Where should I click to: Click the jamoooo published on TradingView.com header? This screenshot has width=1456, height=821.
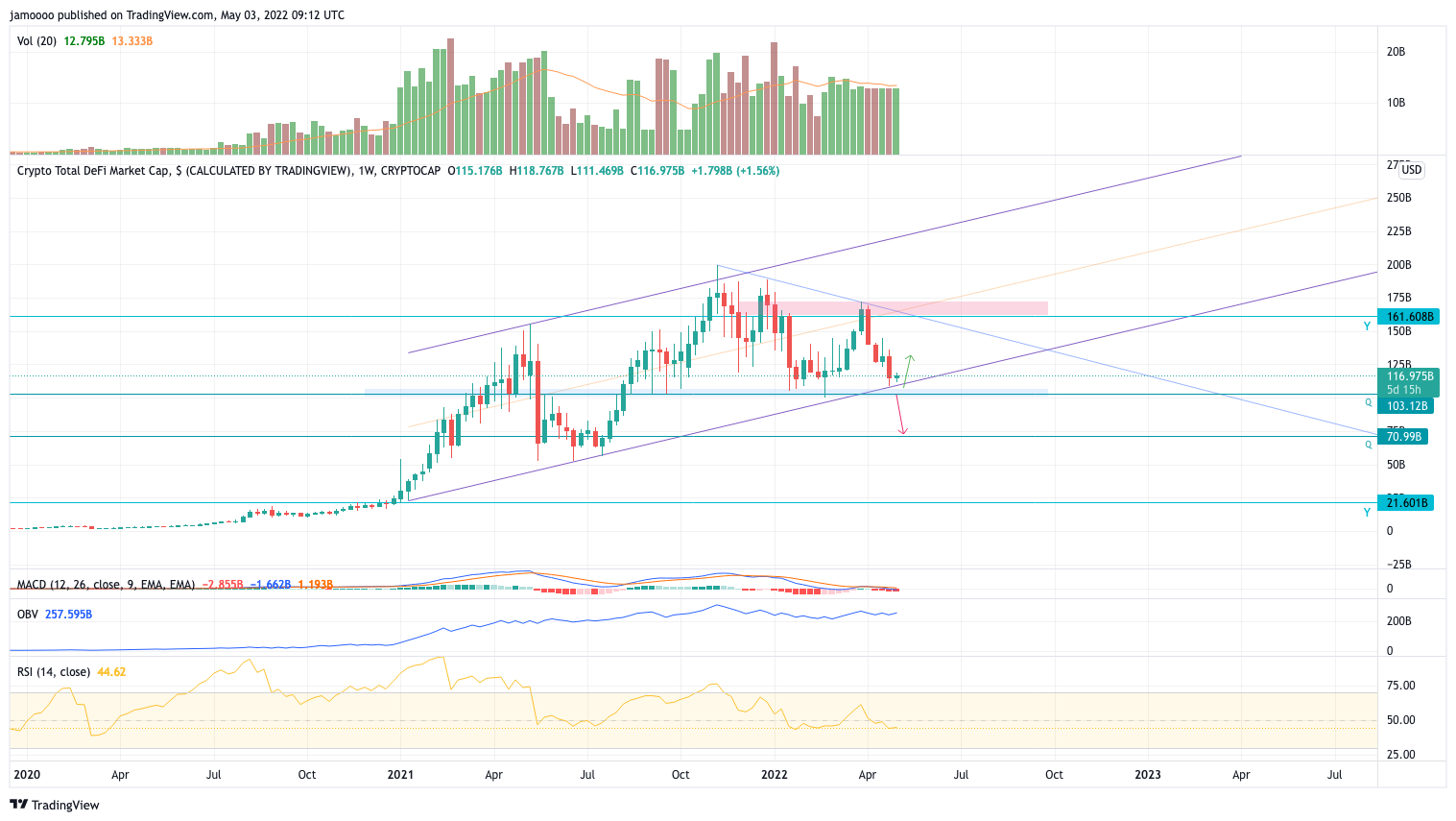177,15
